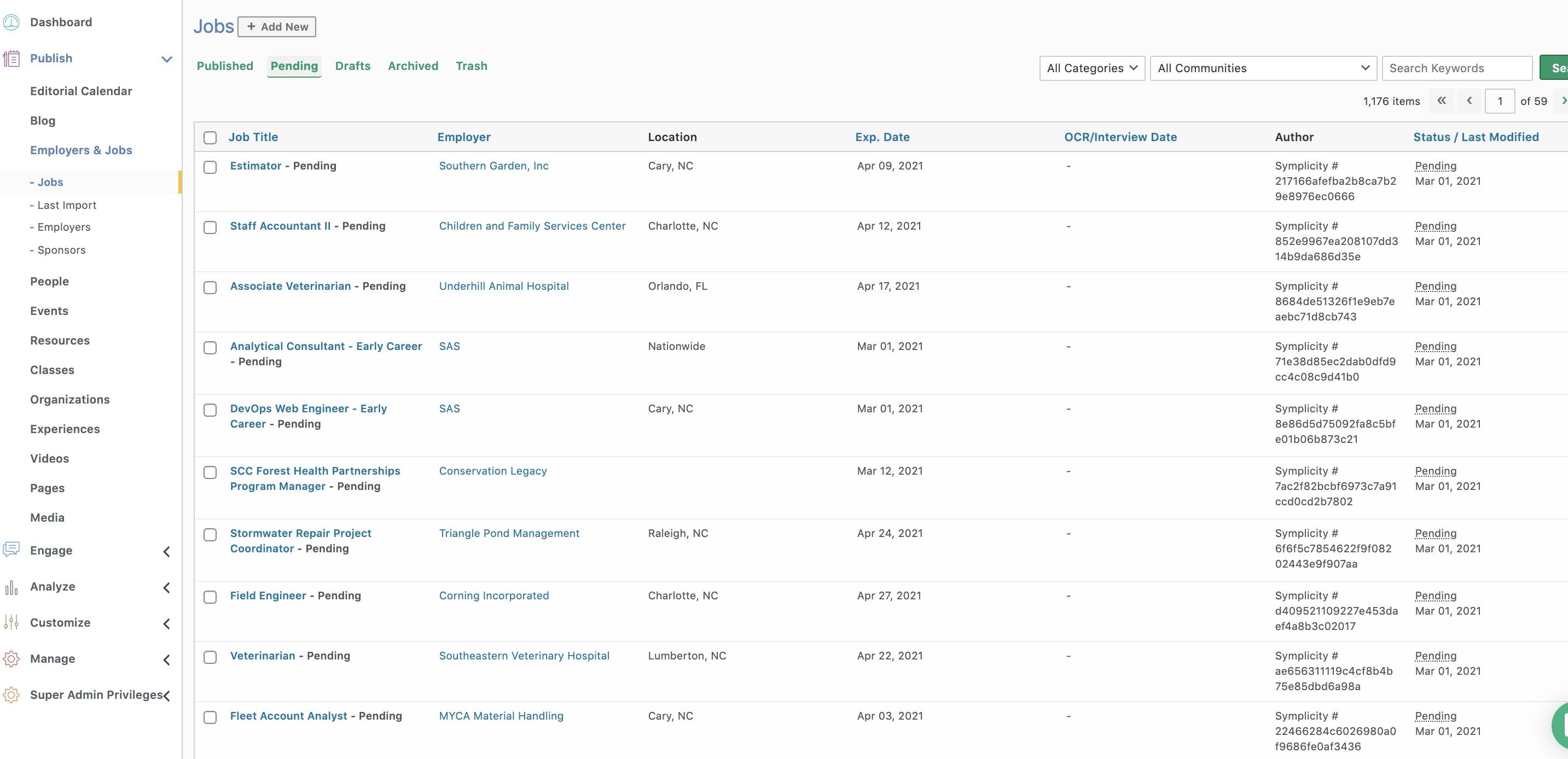Image resolution: width=1568 pixels, height=759 pixels.
Task: Click the Manage gear icon
Action: (11, 658)
